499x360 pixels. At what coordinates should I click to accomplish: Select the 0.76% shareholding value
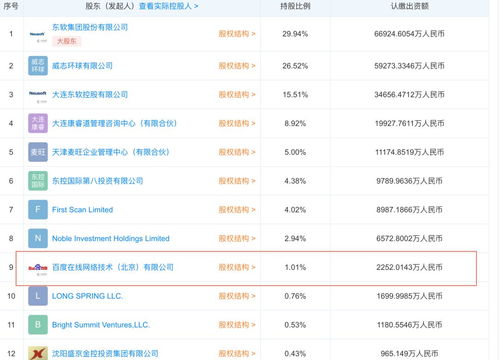[x=295, y=296]
